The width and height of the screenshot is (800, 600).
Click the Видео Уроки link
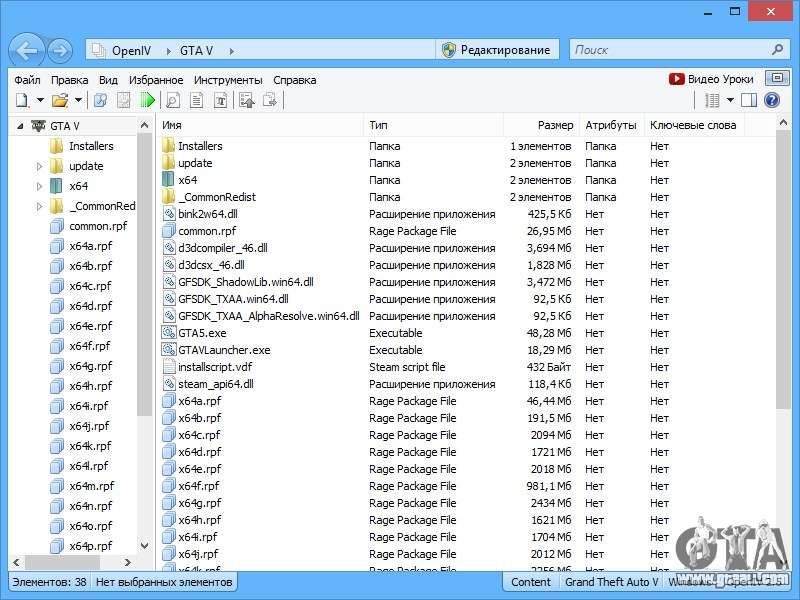click(x=711, y=79)
